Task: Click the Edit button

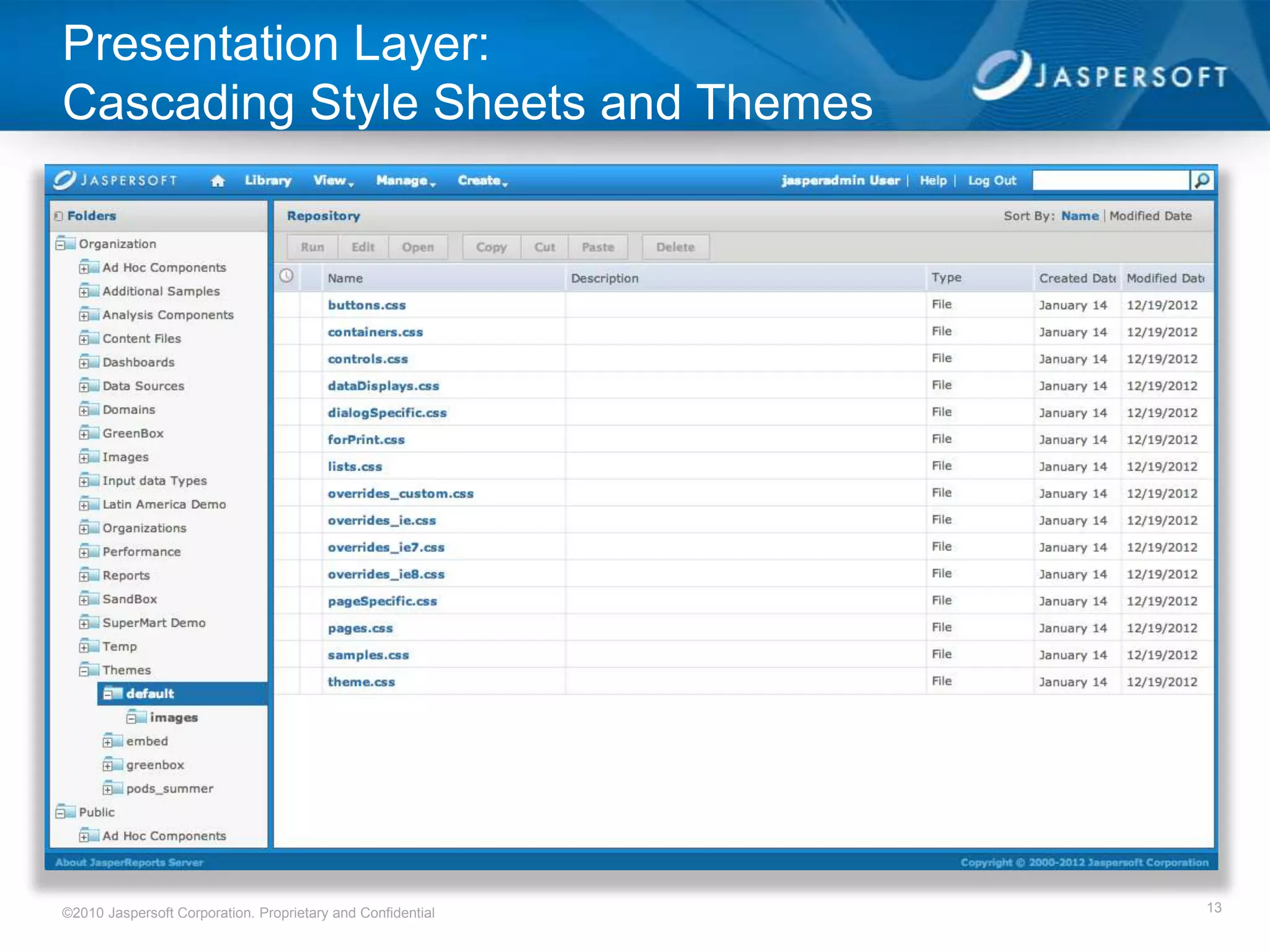Action: pos(363,247)
